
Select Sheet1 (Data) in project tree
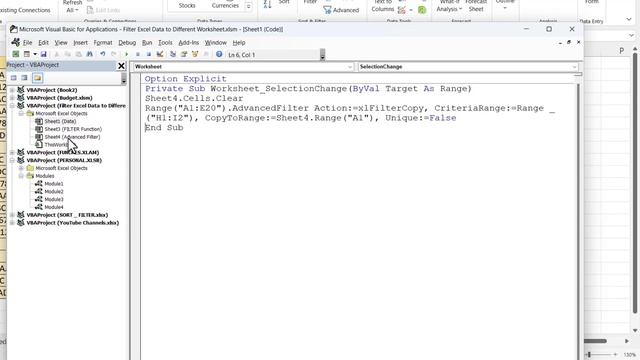(x=60, y=121)
